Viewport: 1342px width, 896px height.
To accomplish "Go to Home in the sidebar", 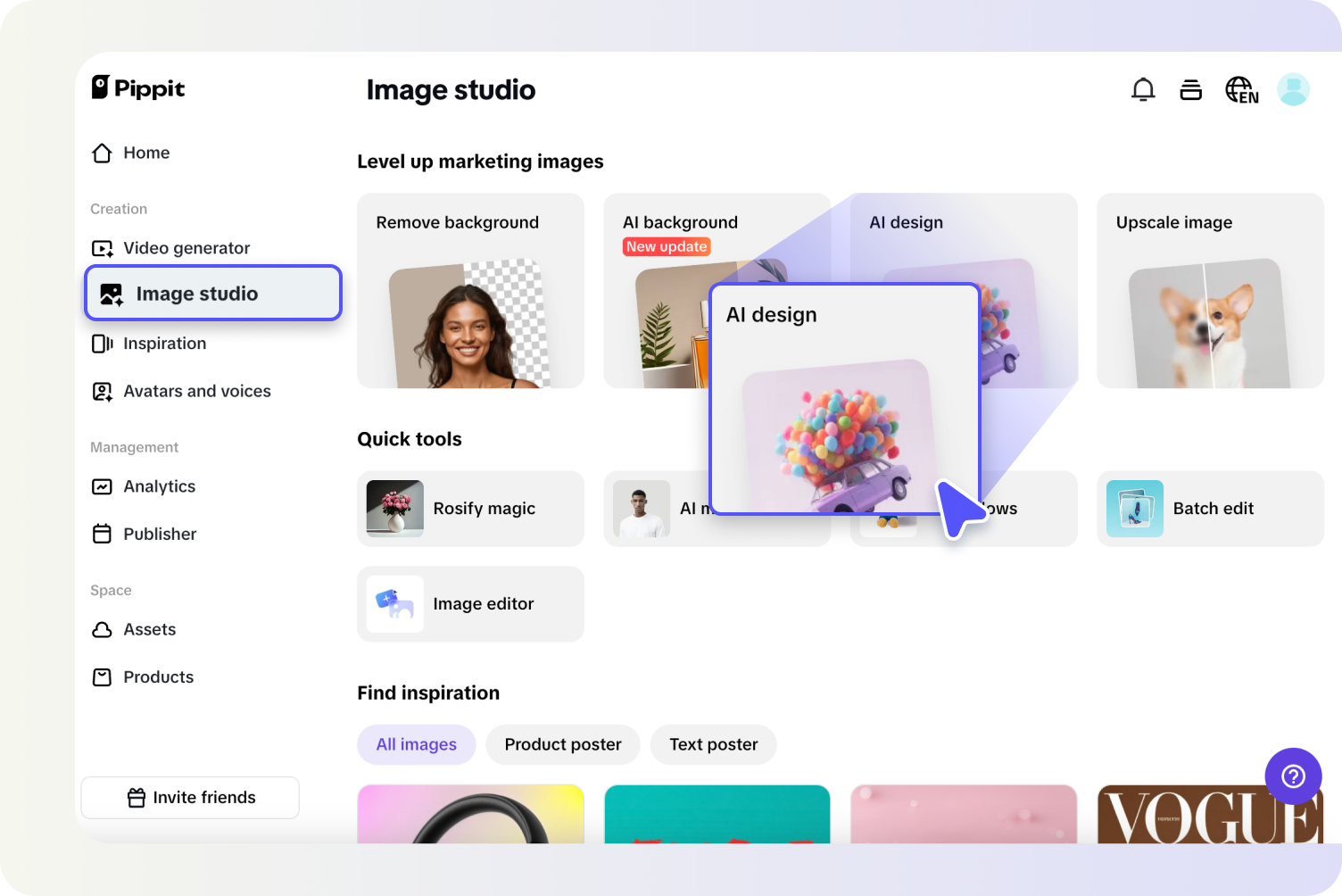I will 146,153.
